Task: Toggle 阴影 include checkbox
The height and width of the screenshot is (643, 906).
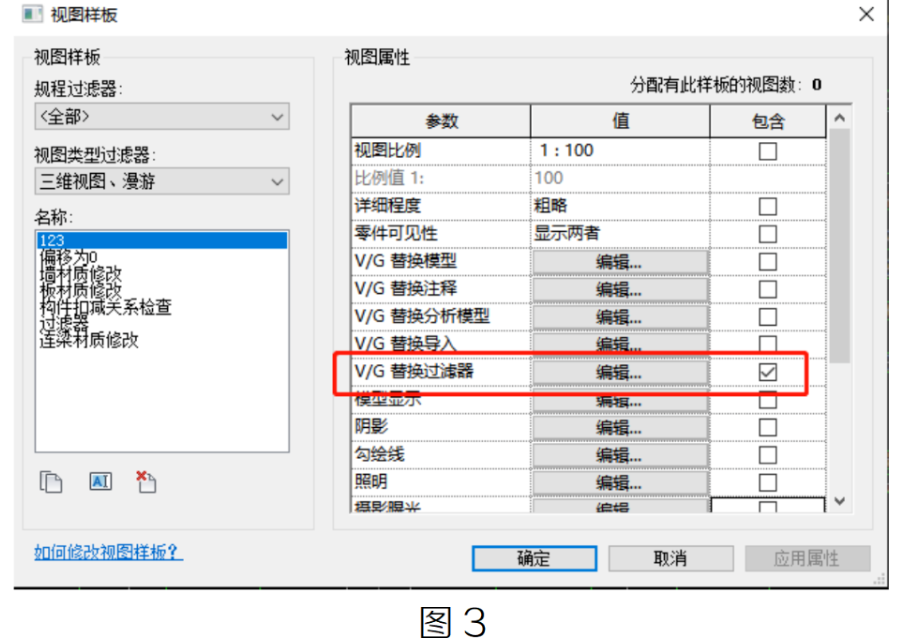Action: [767, 428]
